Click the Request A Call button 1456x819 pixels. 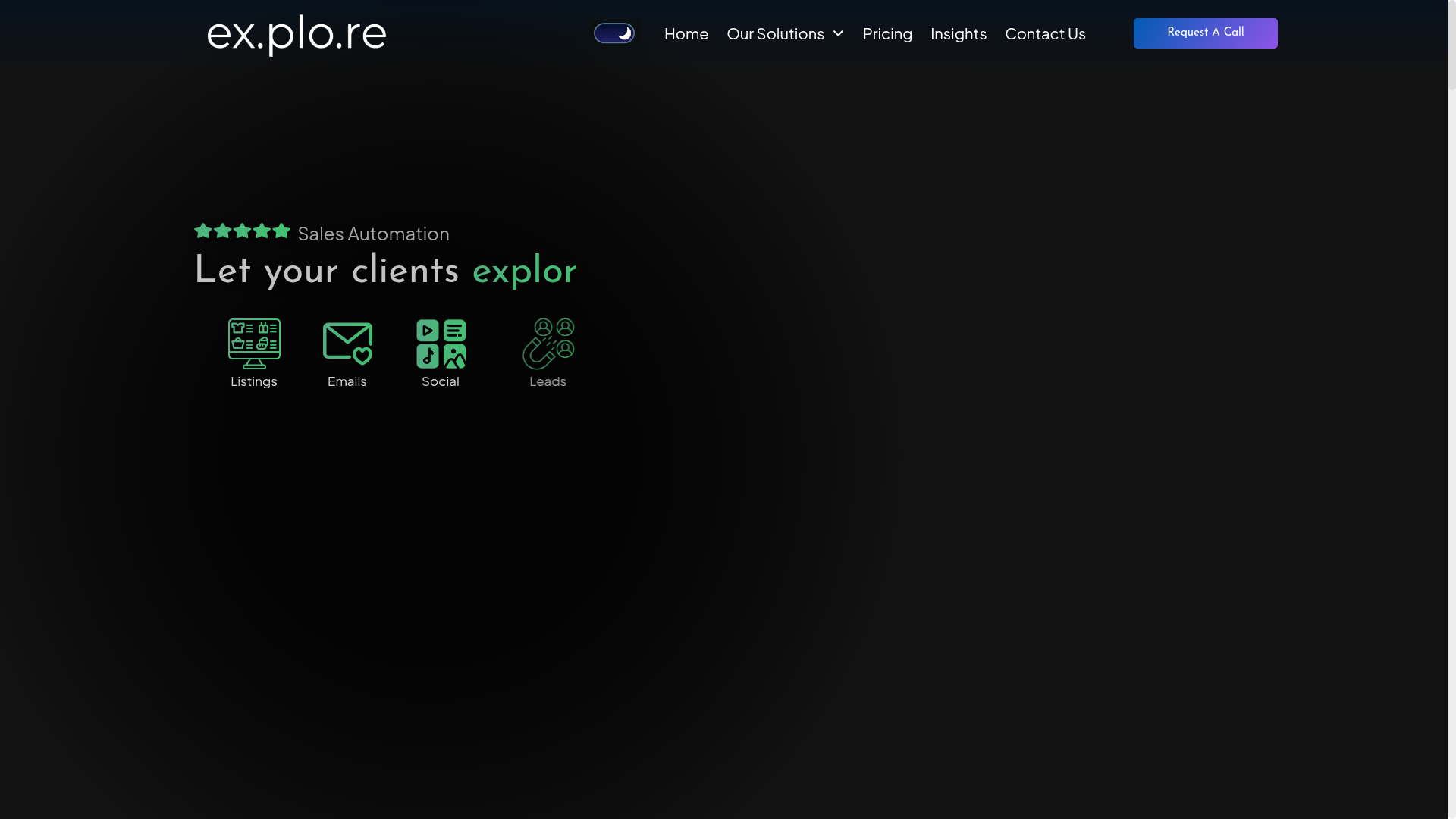pyautogui.click(x=1206, y=33)
